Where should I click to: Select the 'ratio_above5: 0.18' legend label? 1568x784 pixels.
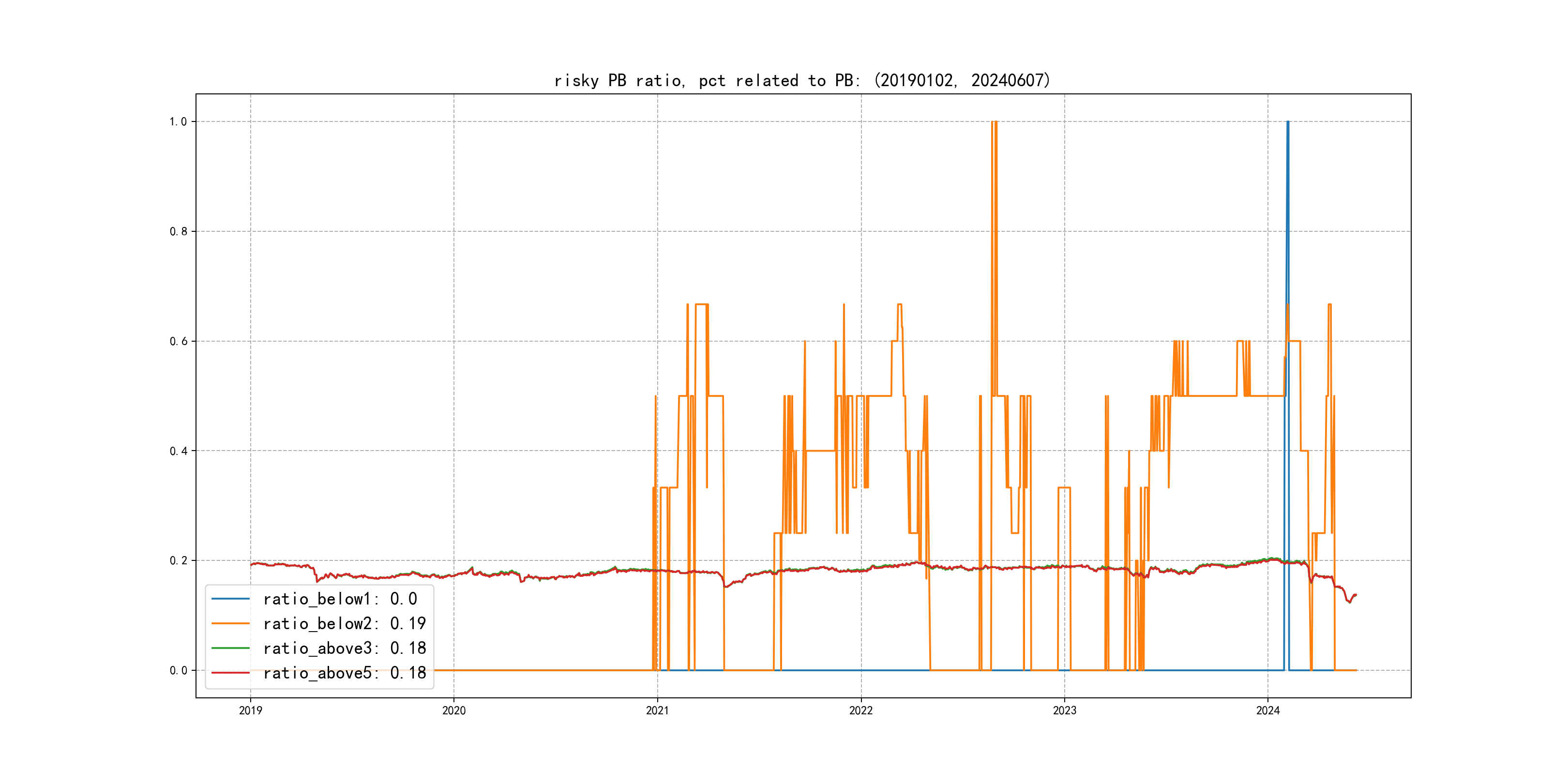[x=344, y=673]
